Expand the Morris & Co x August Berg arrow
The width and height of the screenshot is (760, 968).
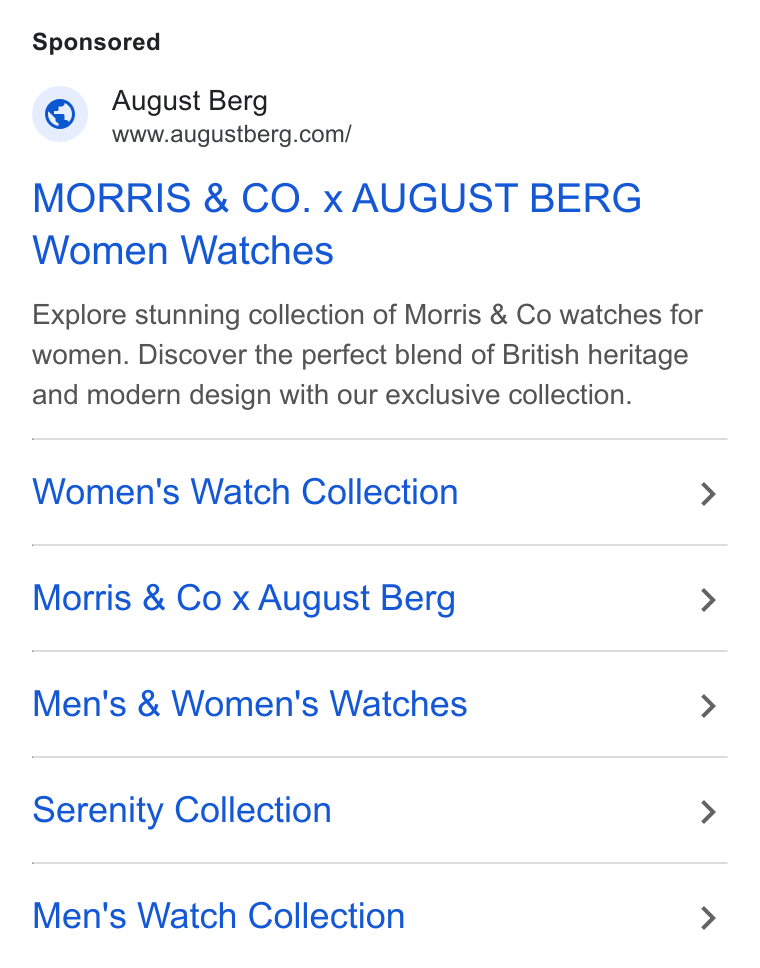click(x=708, y=600)
